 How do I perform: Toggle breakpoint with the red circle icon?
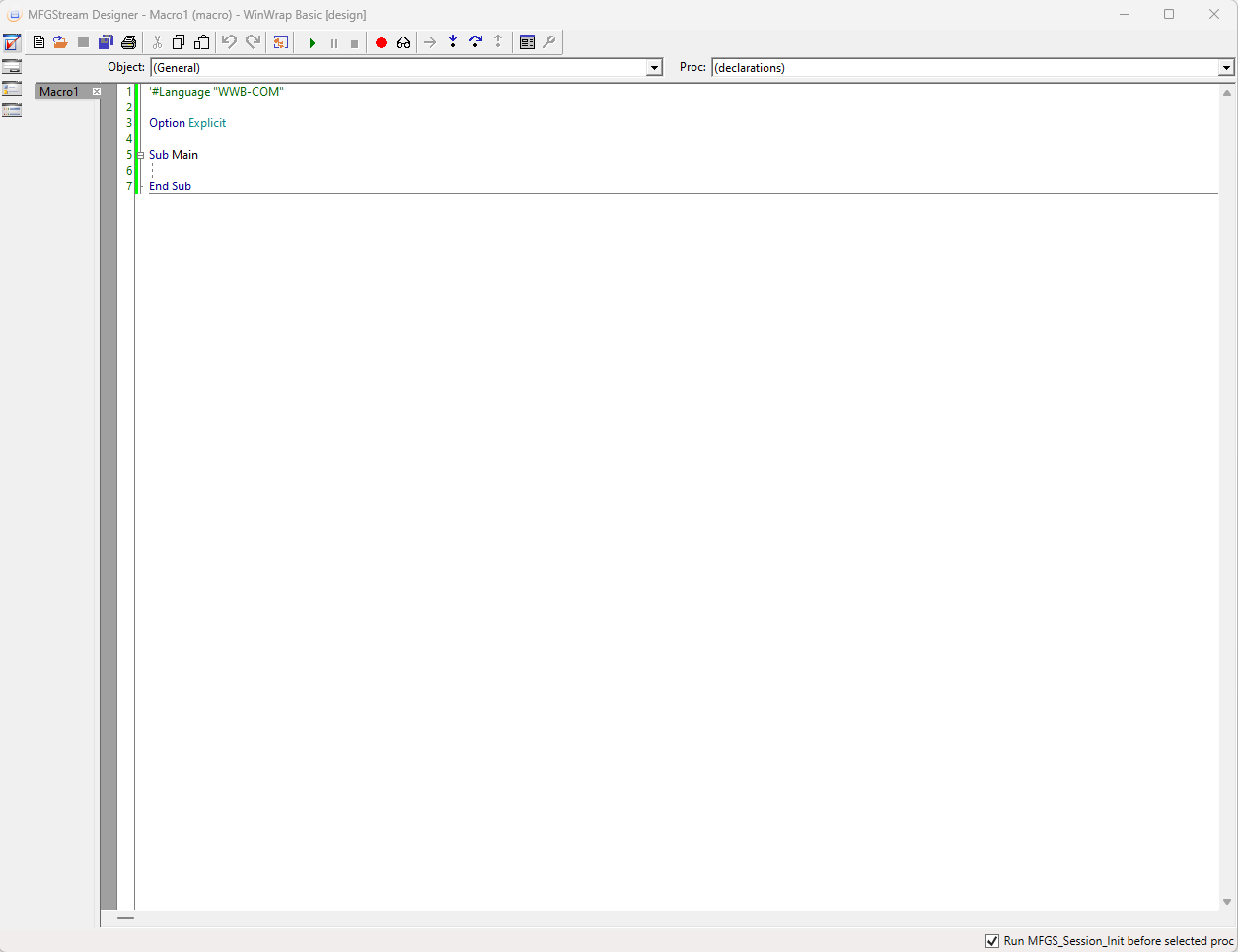click(381, 43)
